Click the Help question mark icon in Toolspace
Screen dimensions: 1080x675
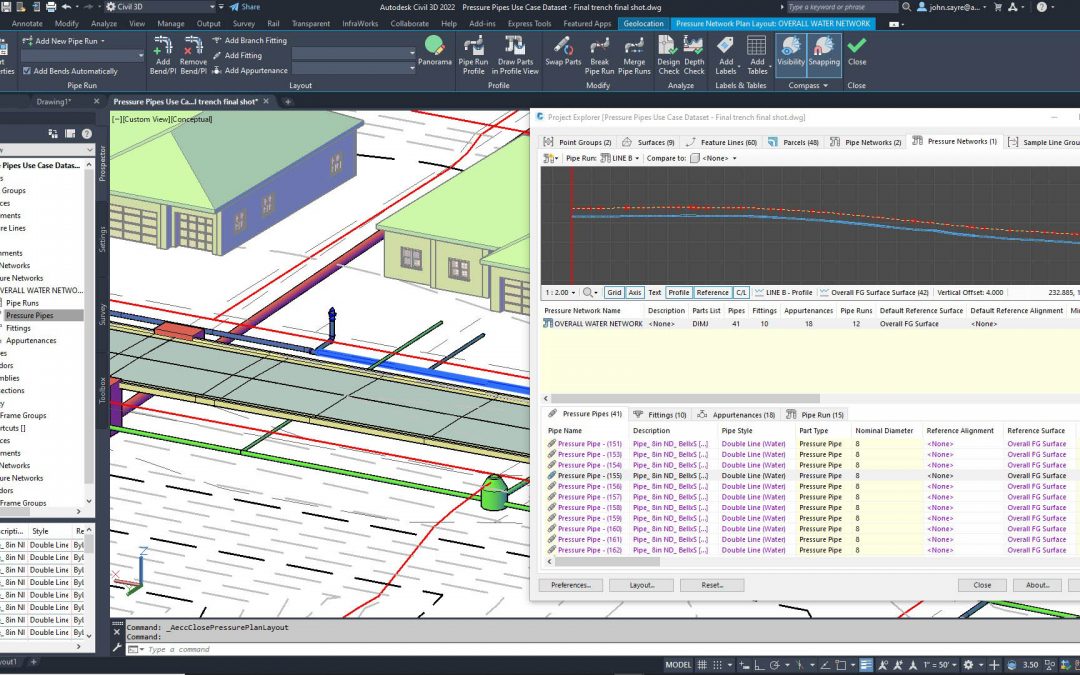[87, 134]
